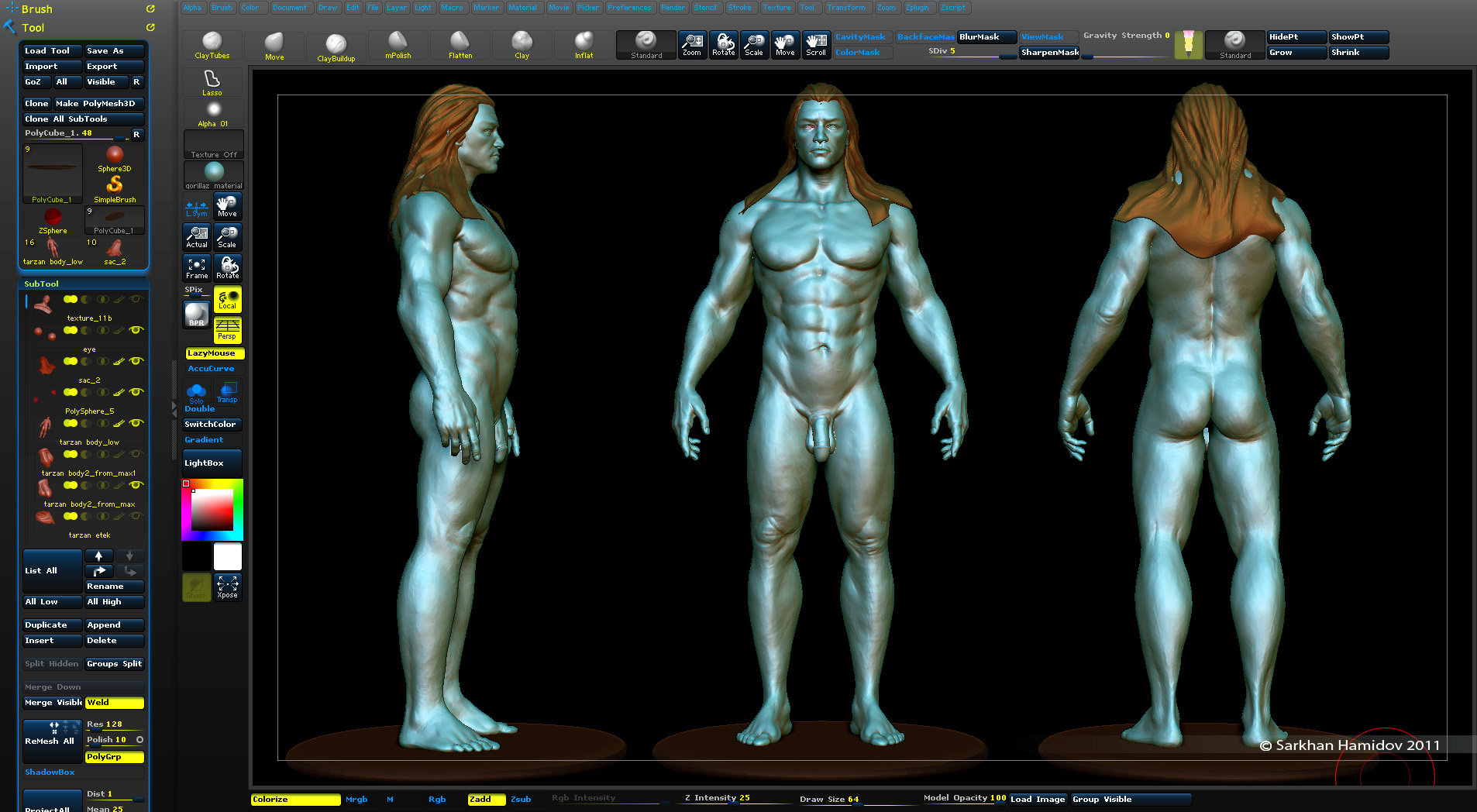This screenshot has width=1477, height=812.
Task: Open the Alpha 01 selector
Action: 213,113
